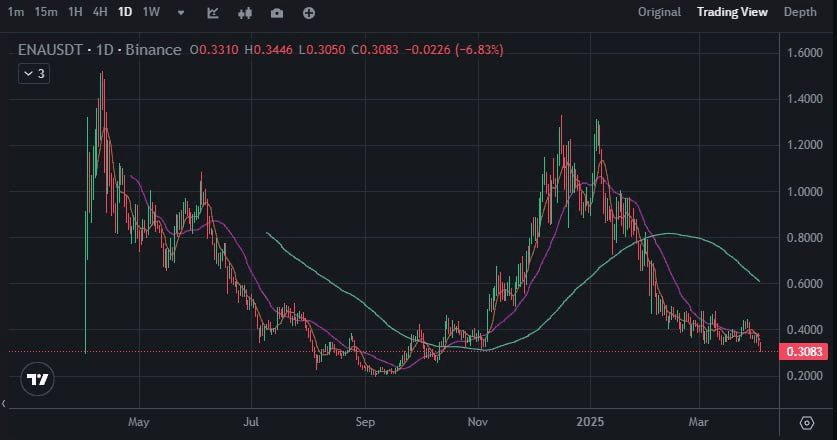Viewport: 837px width, 440px height.
Task: Select the 1m timeframe
Action: 16,12
